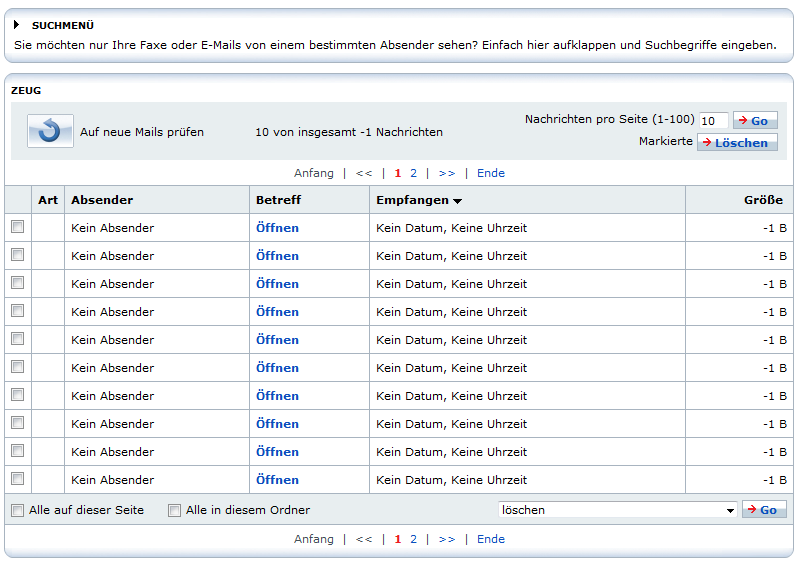This screenshot has height=567, width=803.
Task: Open the fourth message via Öffnen link
Action: click(277, 312)
